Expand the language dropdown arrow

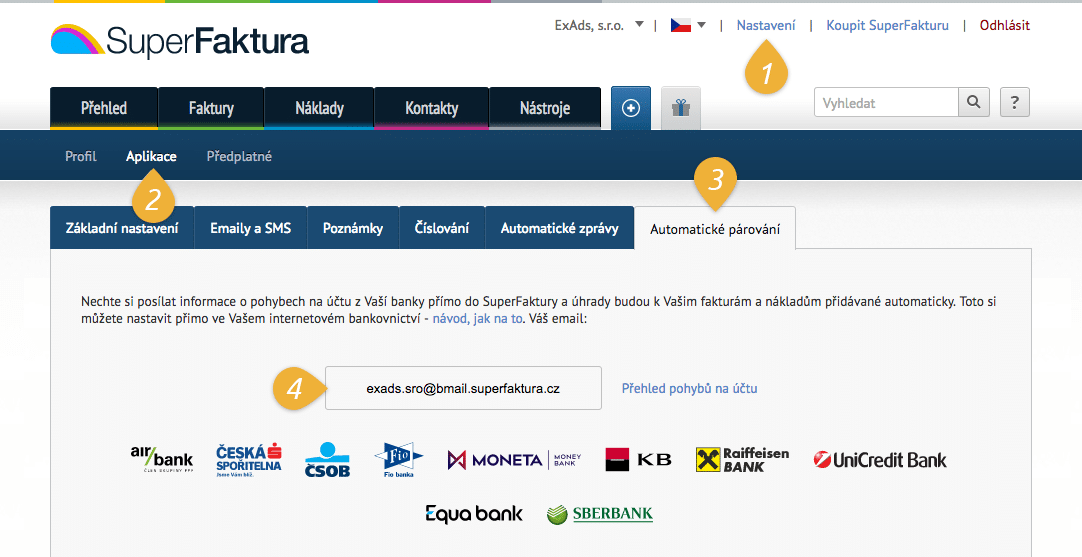coord(702,26)
